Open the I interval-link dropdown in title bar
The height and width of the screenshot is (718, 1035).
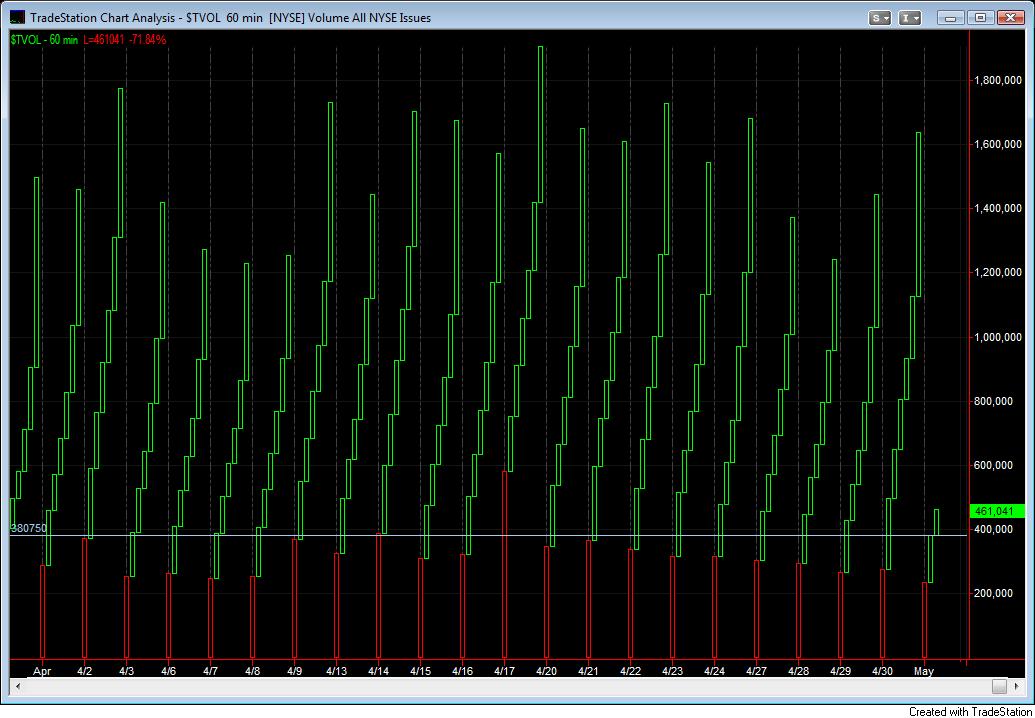tap(910, 17)
